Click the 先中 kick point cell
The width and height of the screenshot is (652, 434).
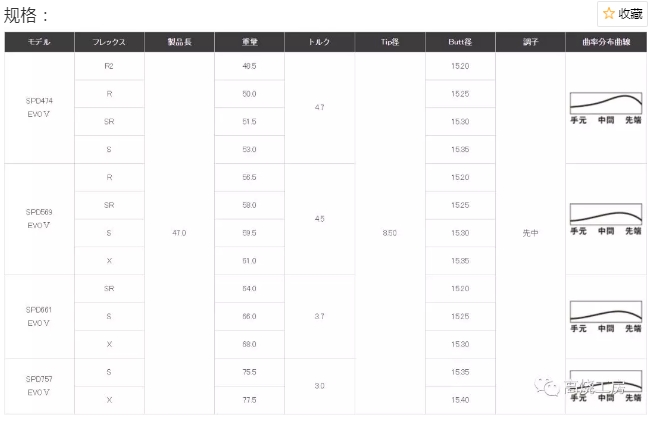tap(529, 233)
